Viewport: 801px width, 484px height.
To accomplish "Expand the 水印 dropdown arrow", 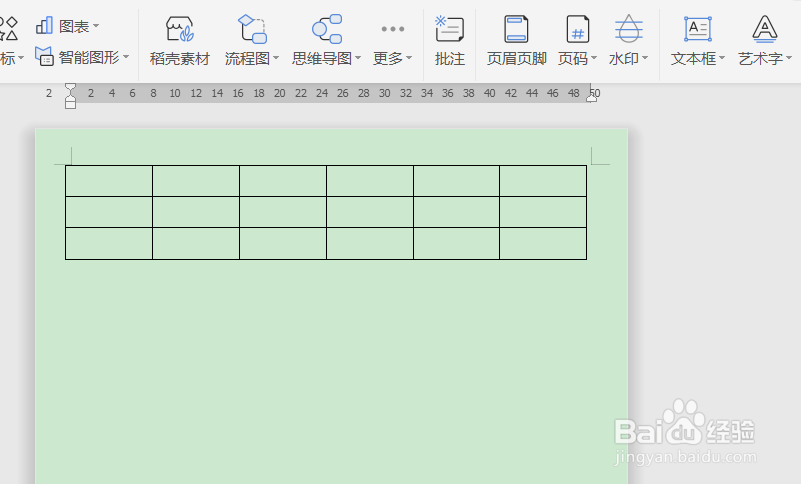I will (x=645, y=58).
